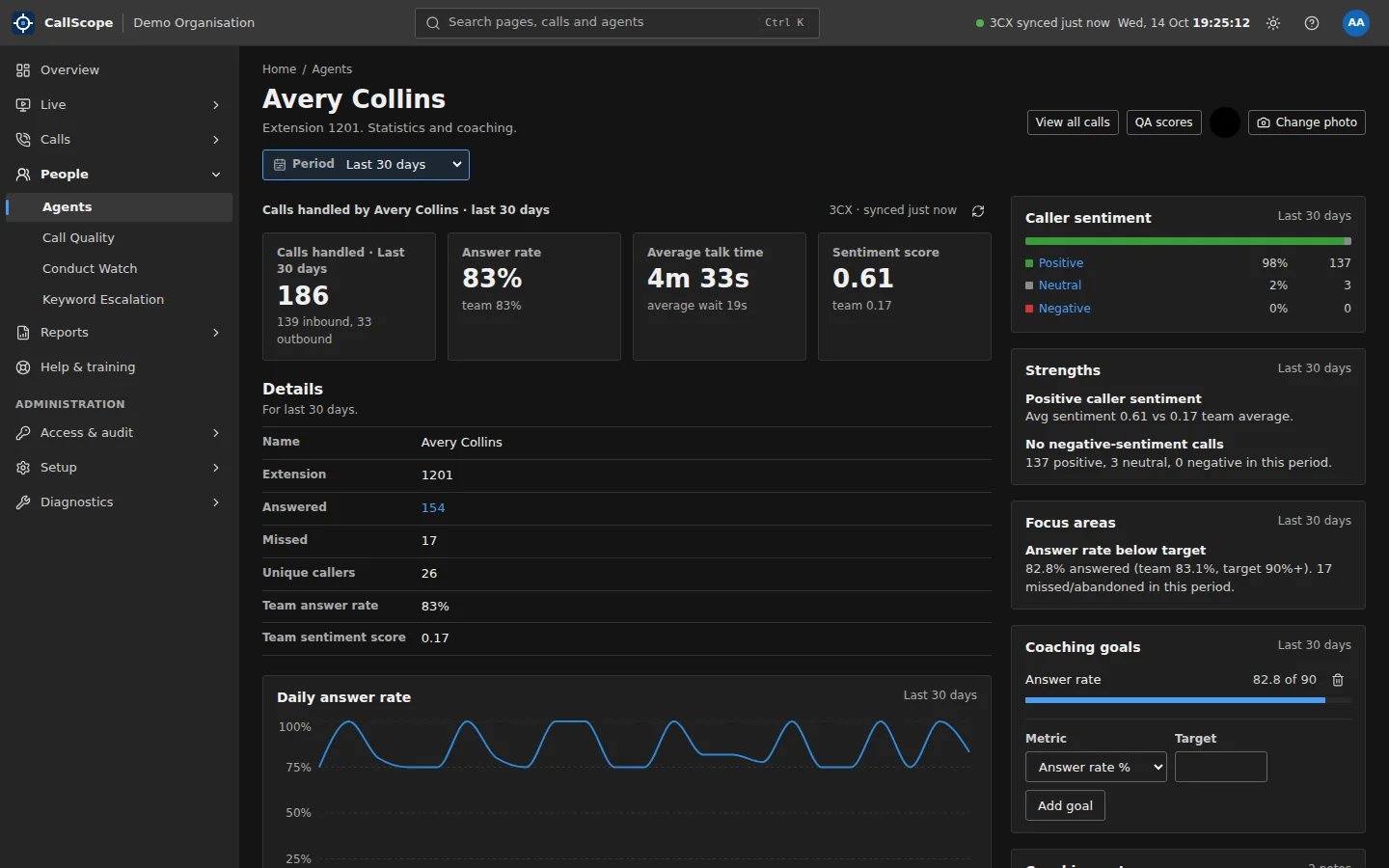Image resolution: width=1389 pixels, height=868 pixels.
Task: Click the View all calls button
Action: (x=1073, y=122)
